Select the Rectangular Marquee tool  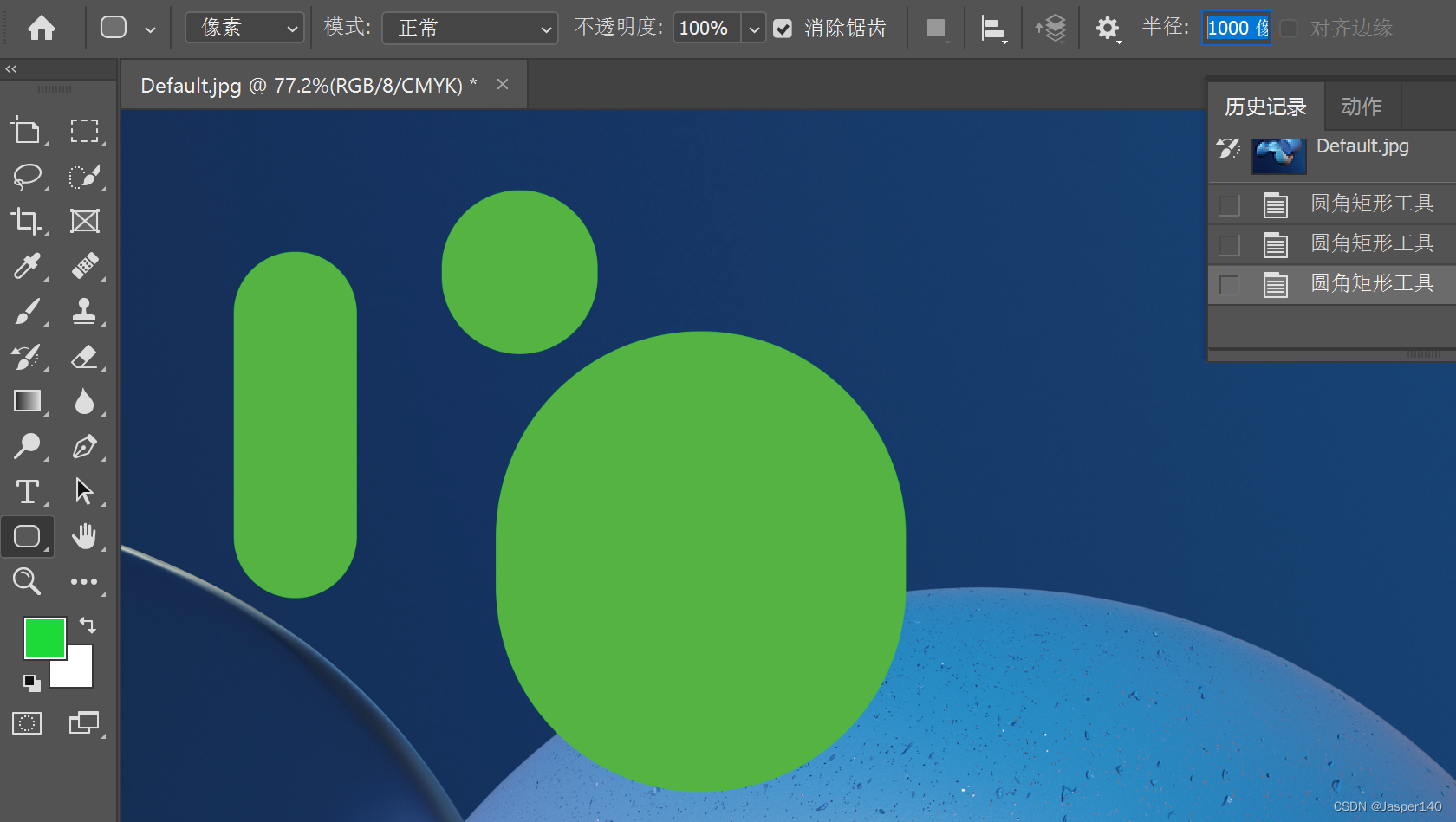click(x=84, y=132)
